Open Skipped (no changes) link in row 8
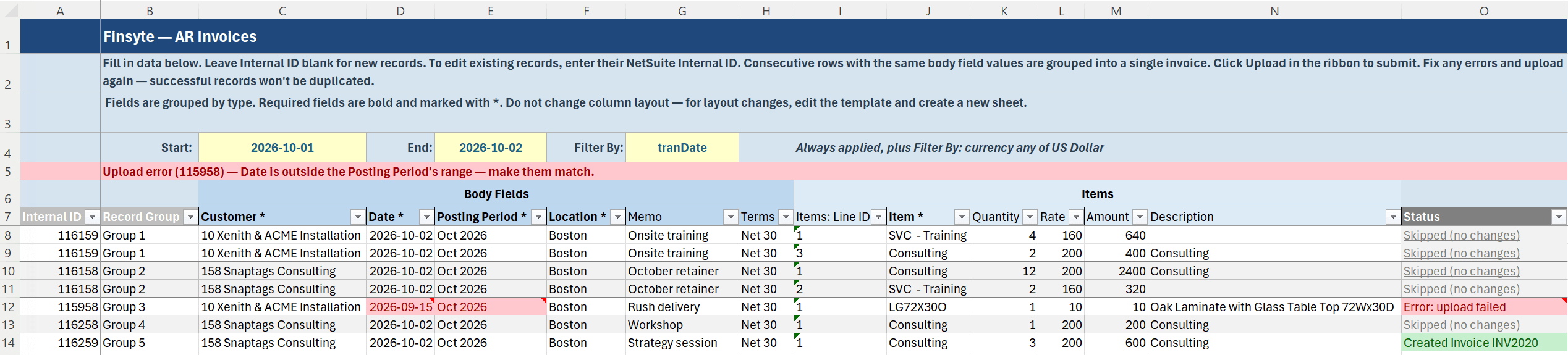1568x355 pixels. (1461, 235)
